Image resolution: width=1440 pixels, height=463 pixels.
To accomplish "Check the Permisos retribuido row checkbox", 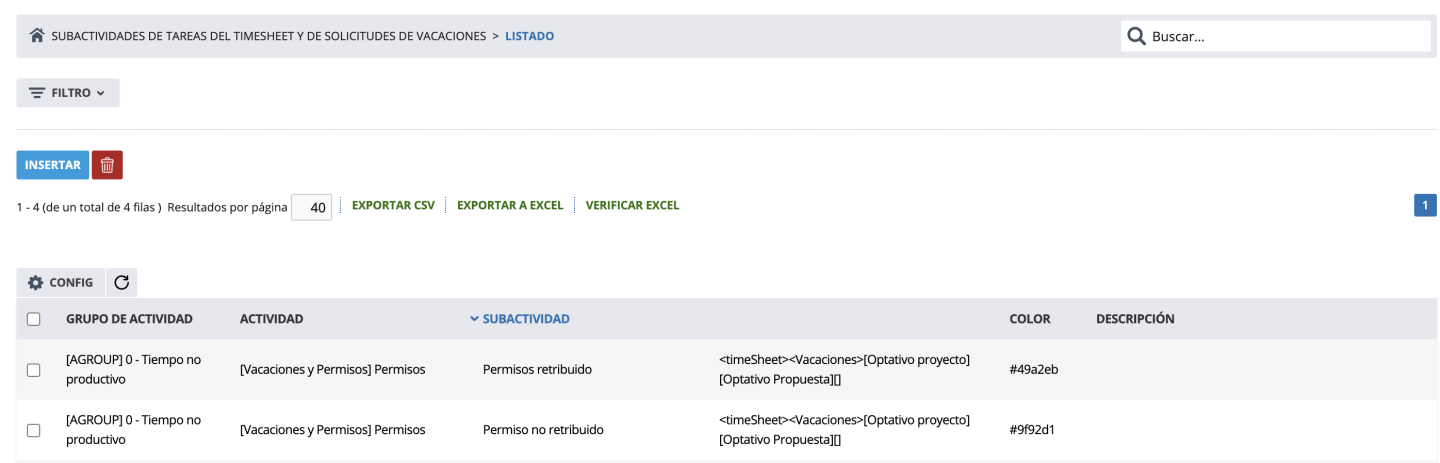I will [34, 370].
